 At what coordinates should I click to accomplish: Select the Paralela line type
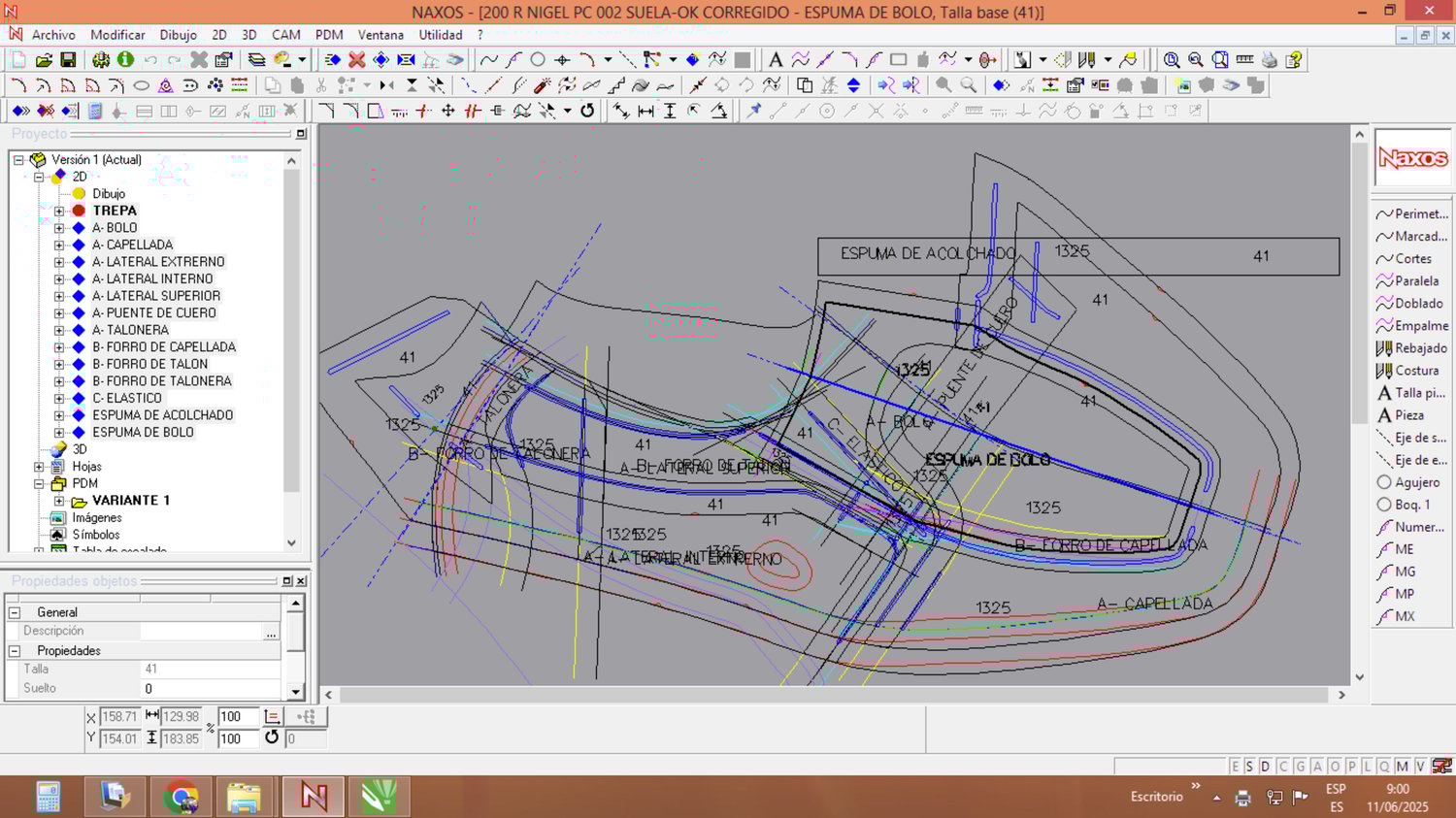click(x=1407, y=280)
